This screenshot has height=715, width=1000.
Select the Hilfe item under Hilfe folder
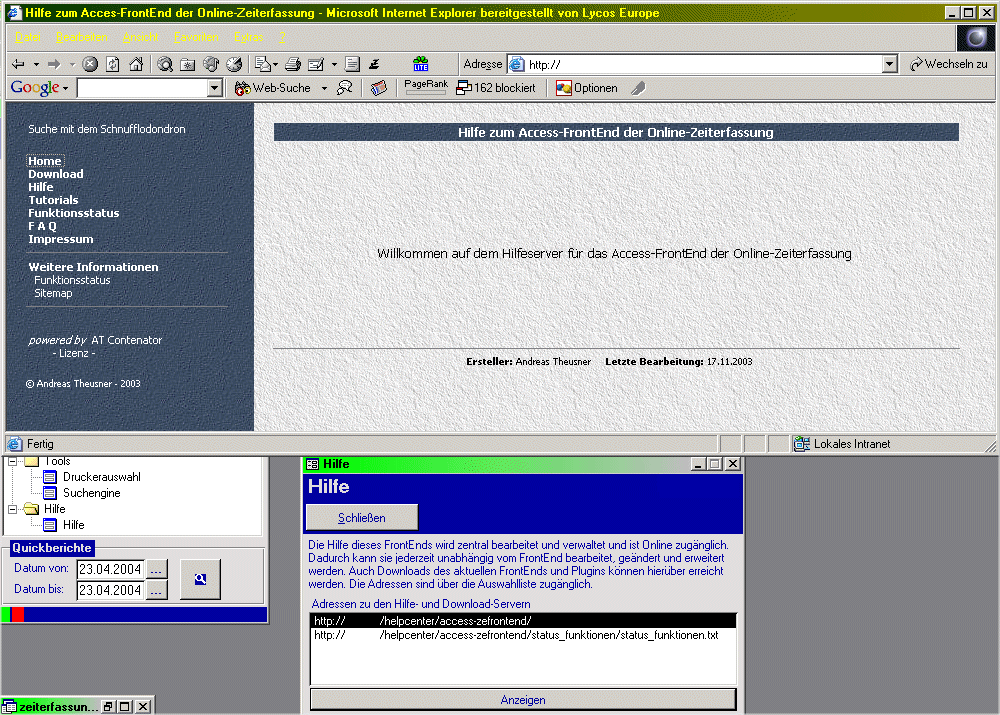[x=73, y=525]
